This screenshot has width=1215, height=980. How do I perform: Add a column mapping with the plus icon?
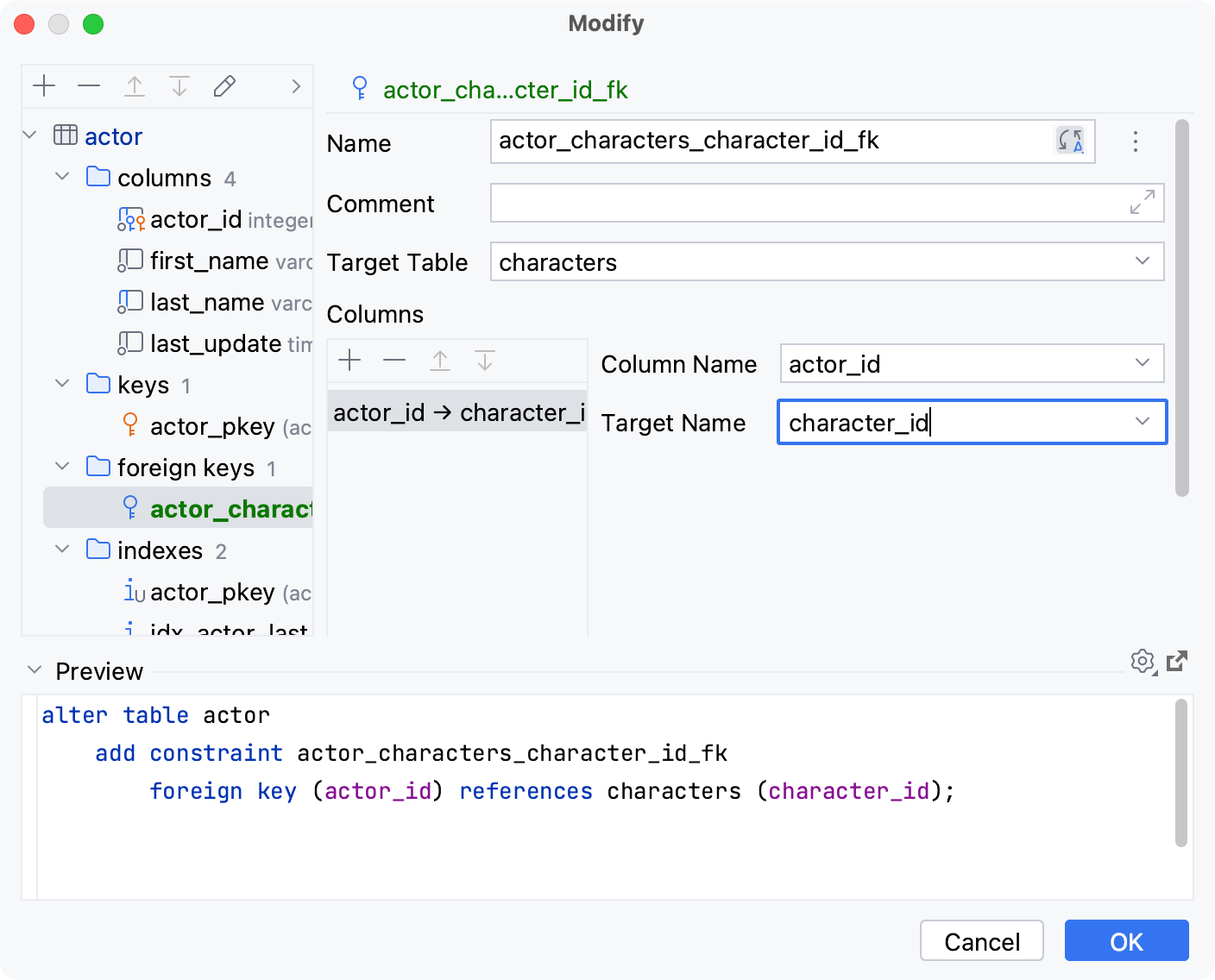tap(349, 360)
